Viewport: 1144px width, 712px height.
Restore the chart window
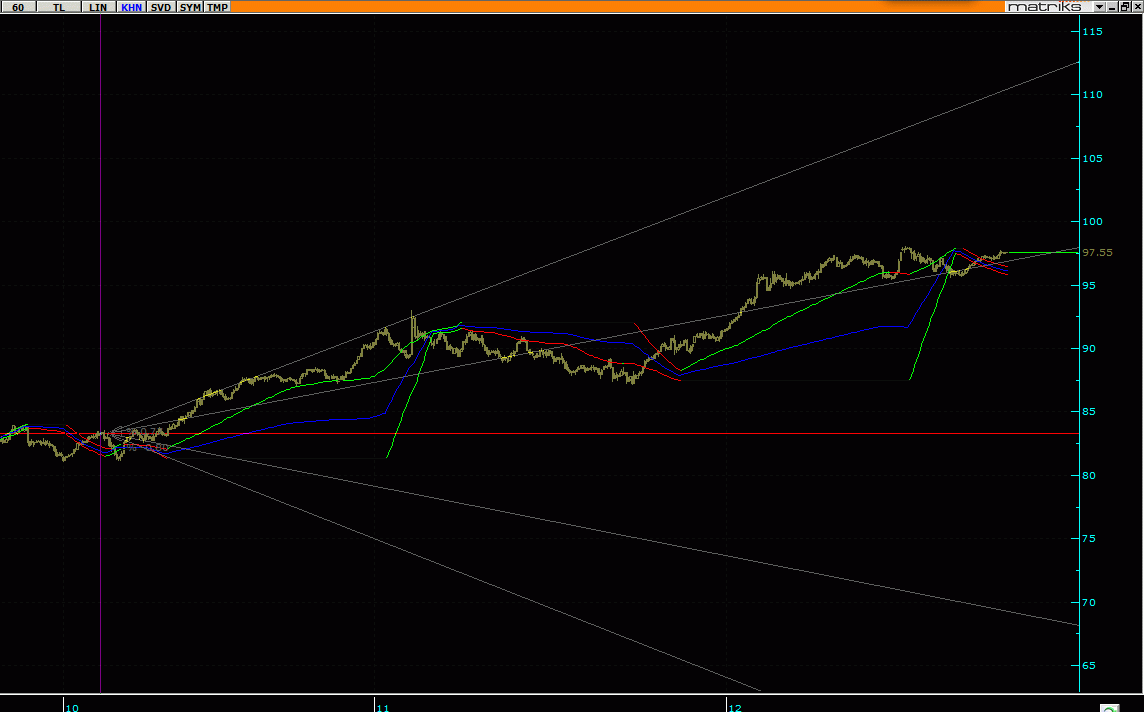coord(1125,7)
